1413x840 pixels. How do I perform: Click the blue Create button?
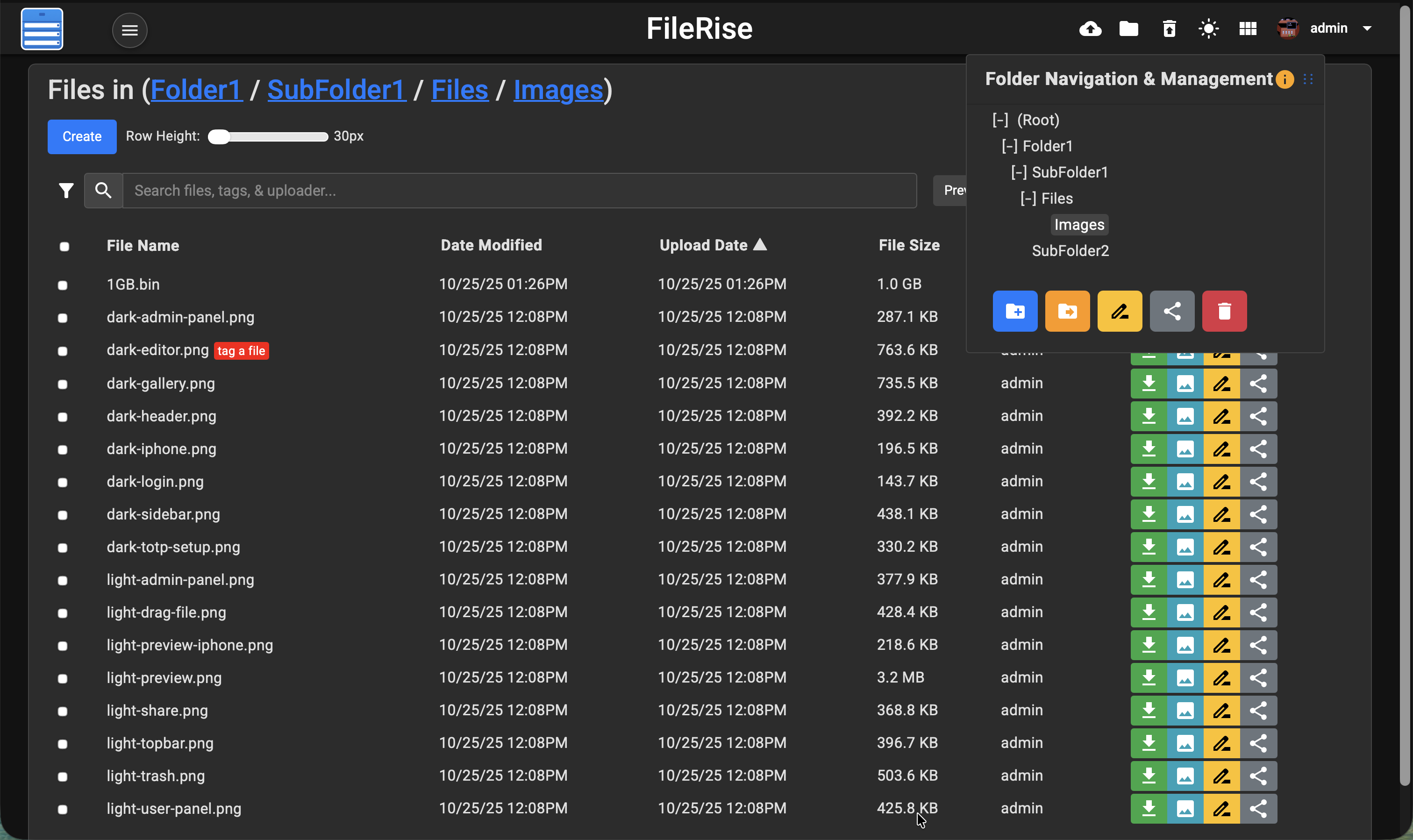pos(82,136)
